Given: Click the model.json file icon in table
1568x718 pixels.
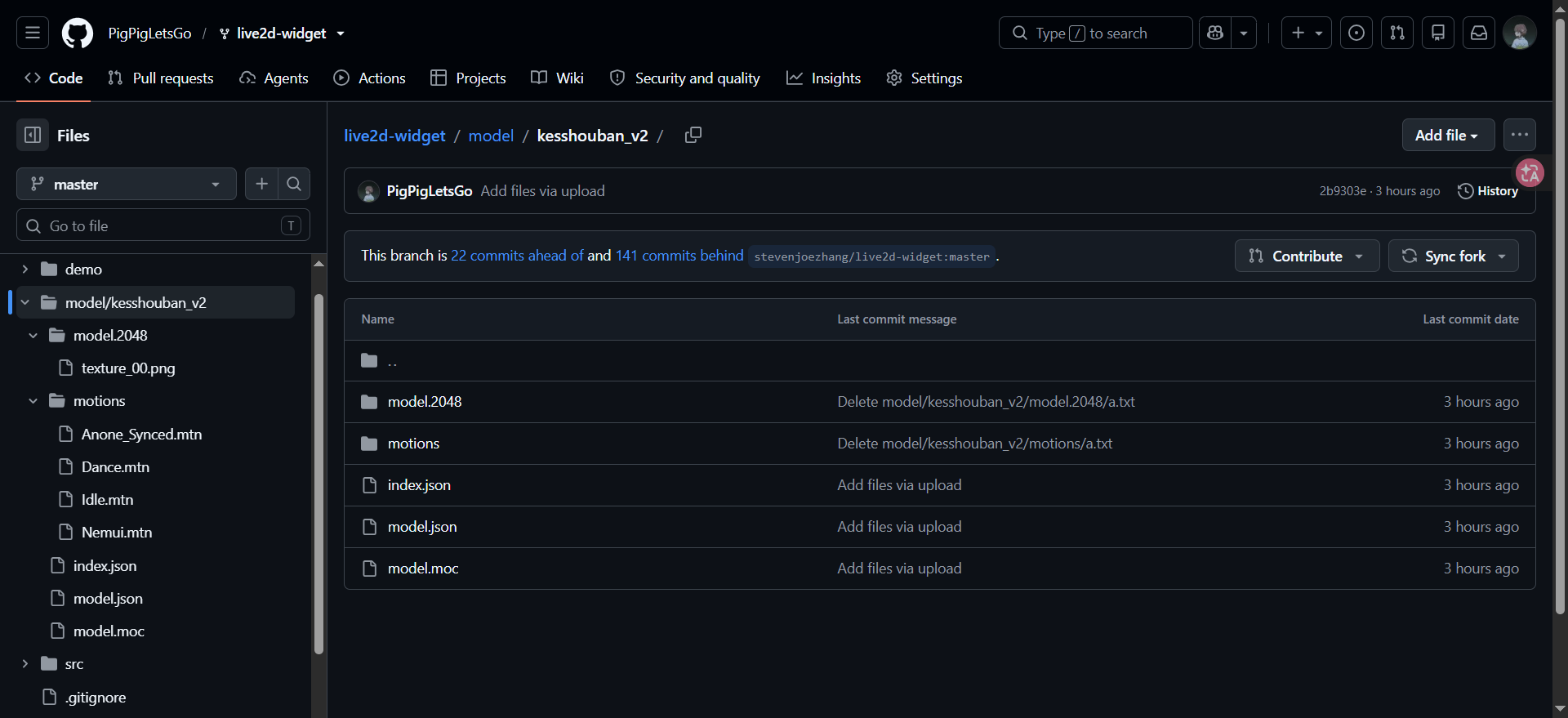Looking at the screenshot, I should pyautogui.click(x=369, y=527).
